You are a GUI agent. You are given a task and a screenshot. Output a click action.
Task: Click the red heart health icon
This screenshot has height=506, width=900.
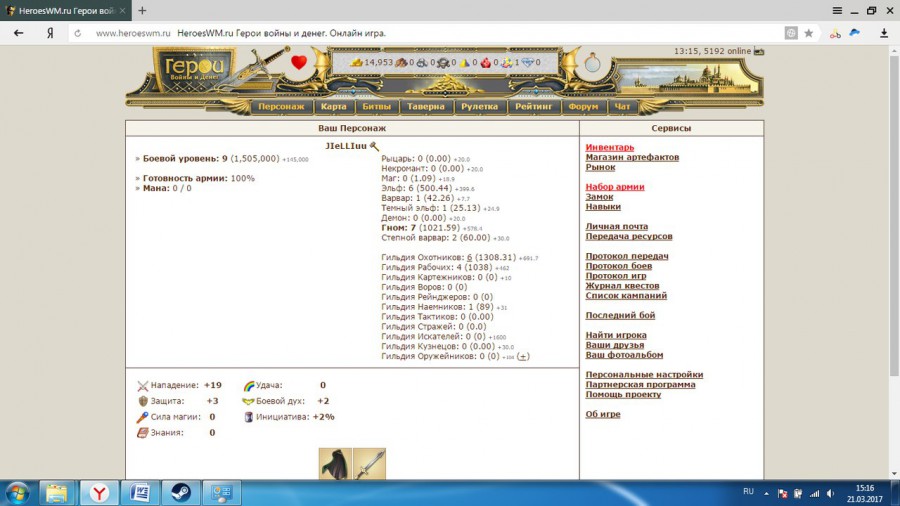298,62
